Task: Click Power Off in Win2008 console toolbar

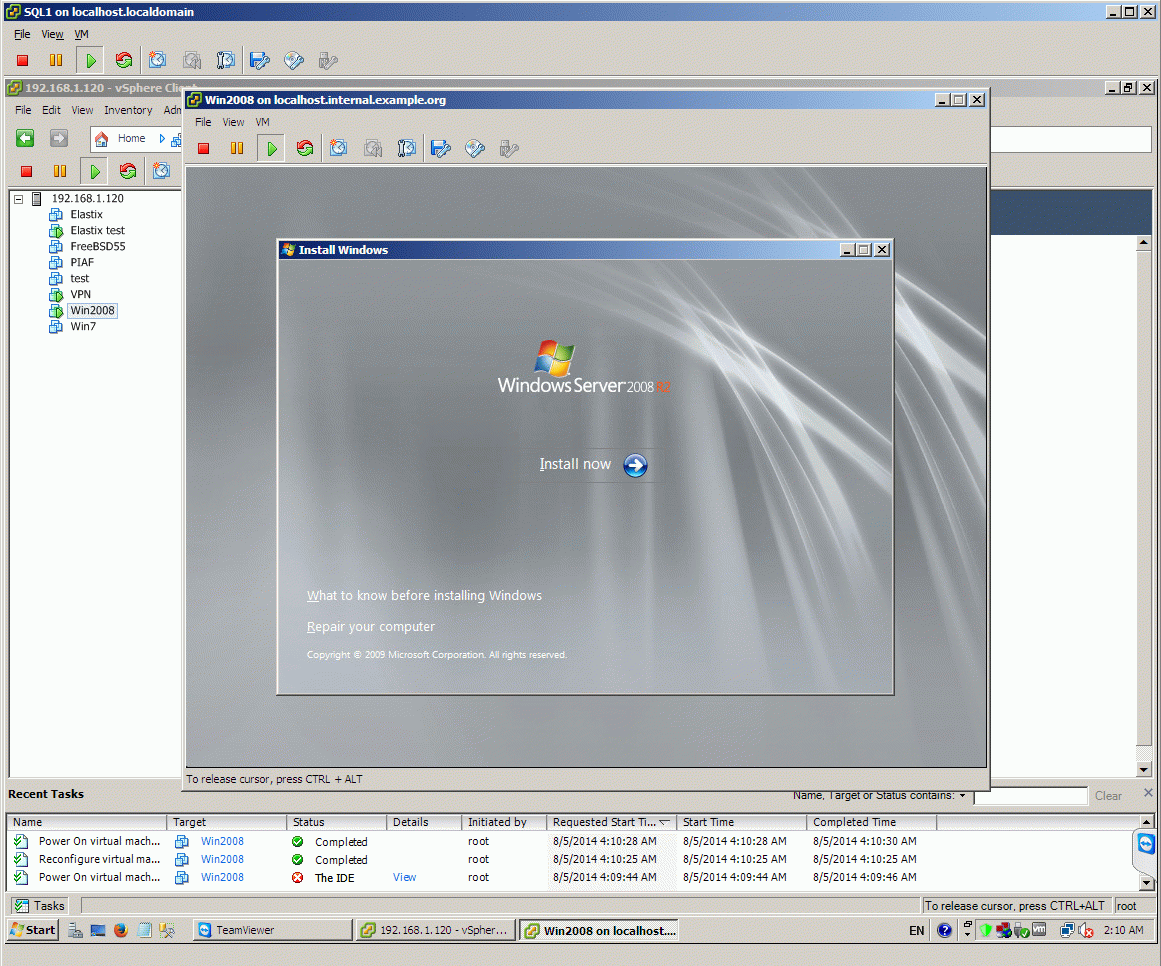Action: pyautogui.click(x=204, y=149)
